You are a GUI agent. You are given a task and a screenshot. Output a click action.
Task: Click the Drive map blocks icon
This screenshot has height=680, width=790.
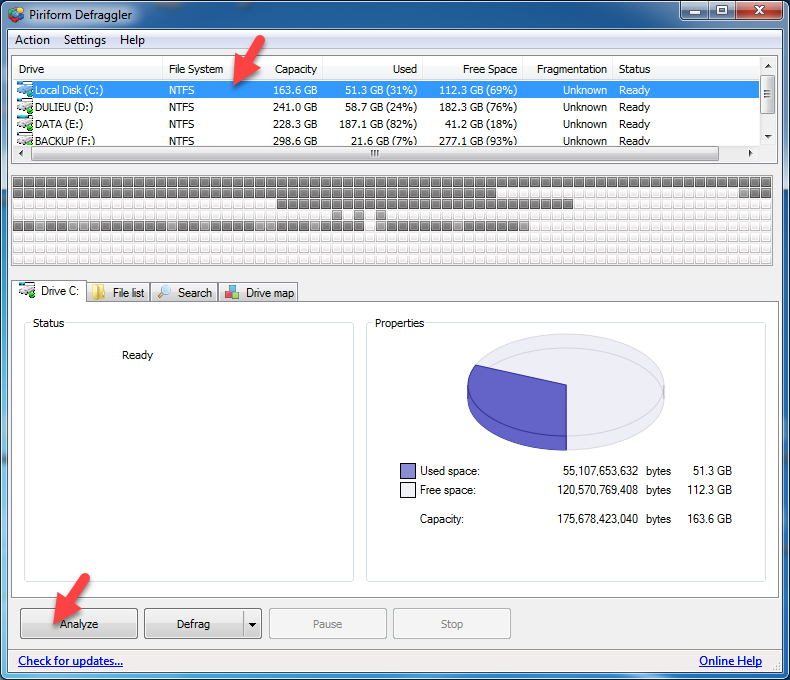coord(232,292)
